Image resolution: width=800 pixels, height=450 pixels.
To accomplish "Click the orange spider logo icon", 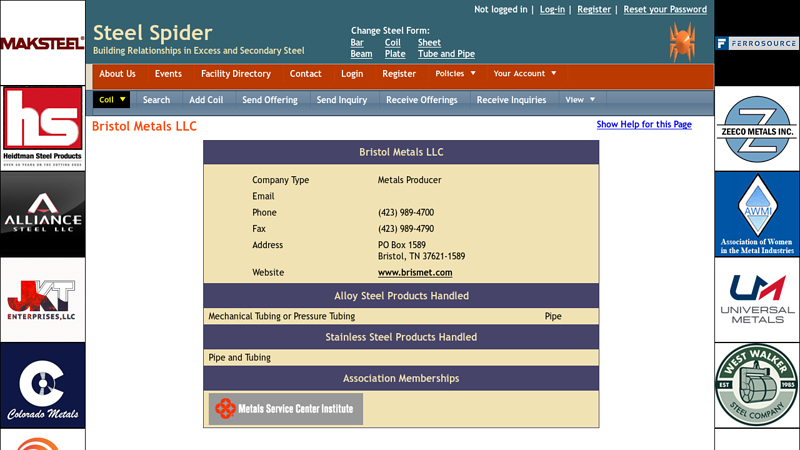I will click(x=682, y=42).
